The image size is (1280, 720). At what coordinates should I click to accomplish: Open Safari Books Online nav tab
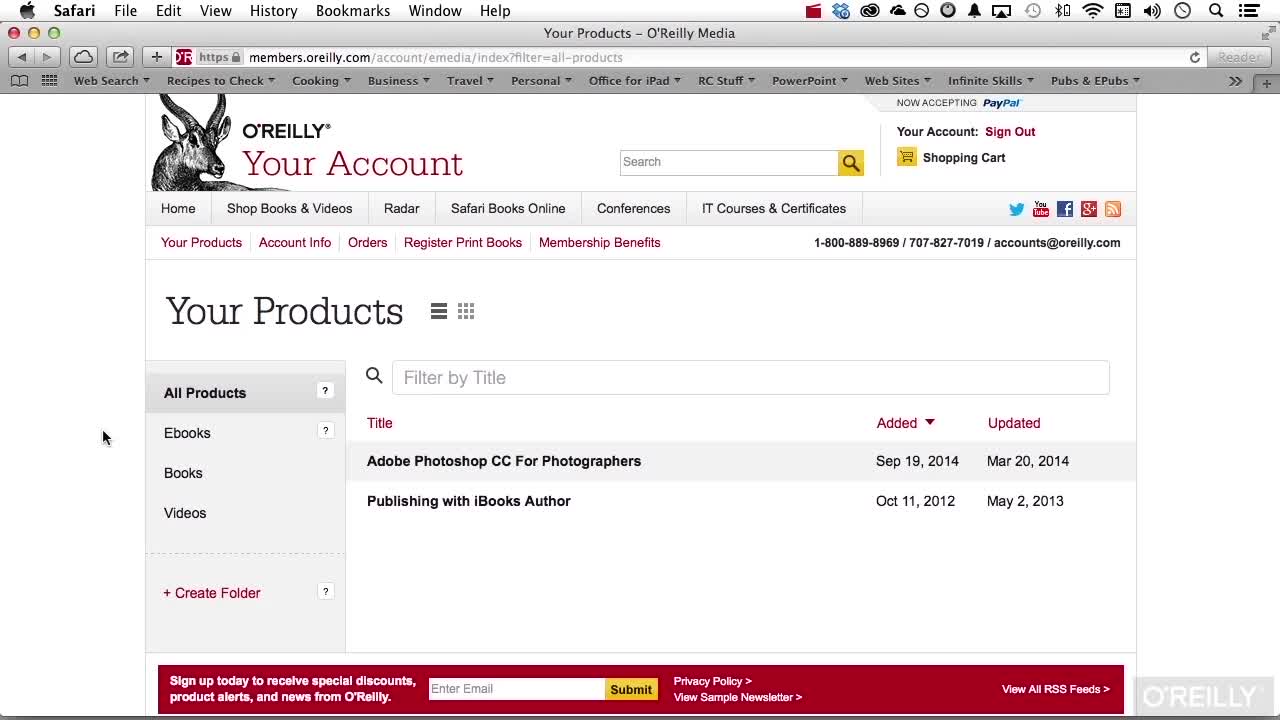pos(508,209)
